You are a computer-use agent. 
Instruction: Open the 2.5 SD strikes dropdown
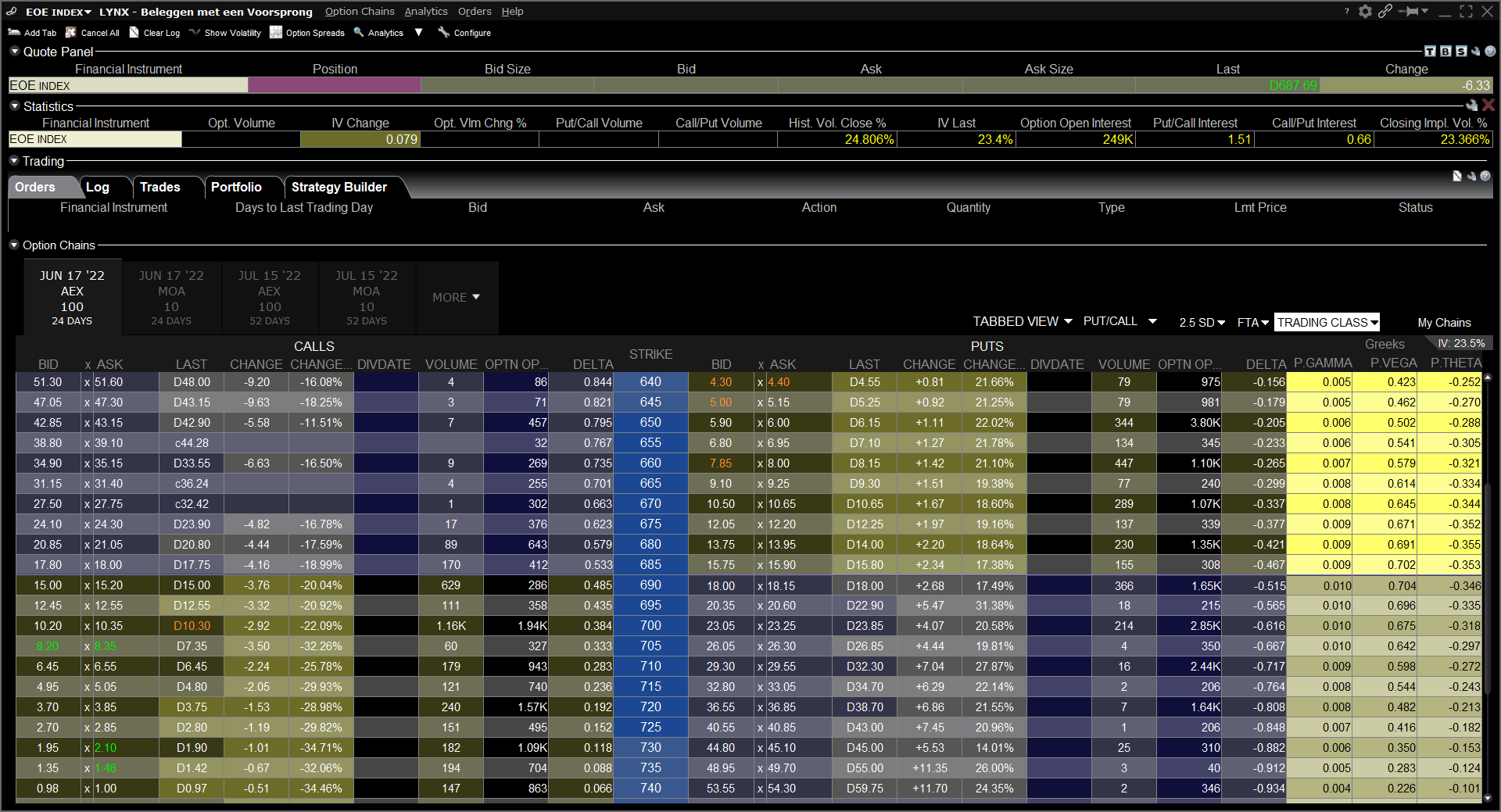pos(1202,322)
